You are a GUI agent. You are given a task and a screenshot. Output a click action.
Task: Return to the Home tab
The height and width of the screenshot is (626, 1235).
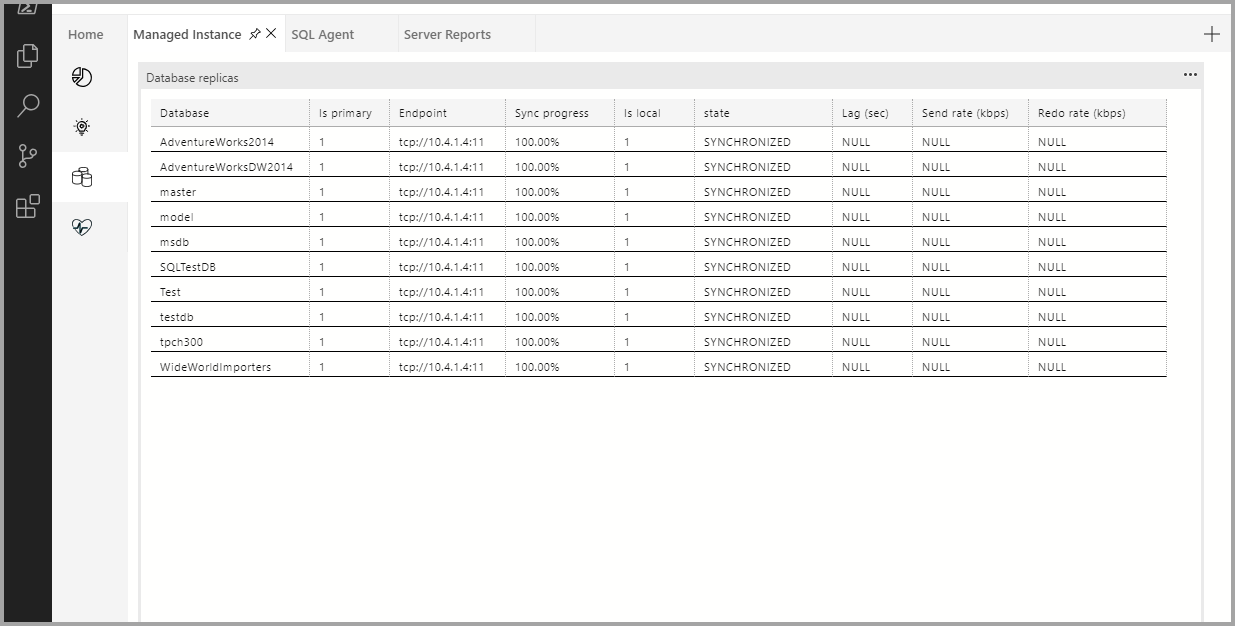tap(85, 33)
